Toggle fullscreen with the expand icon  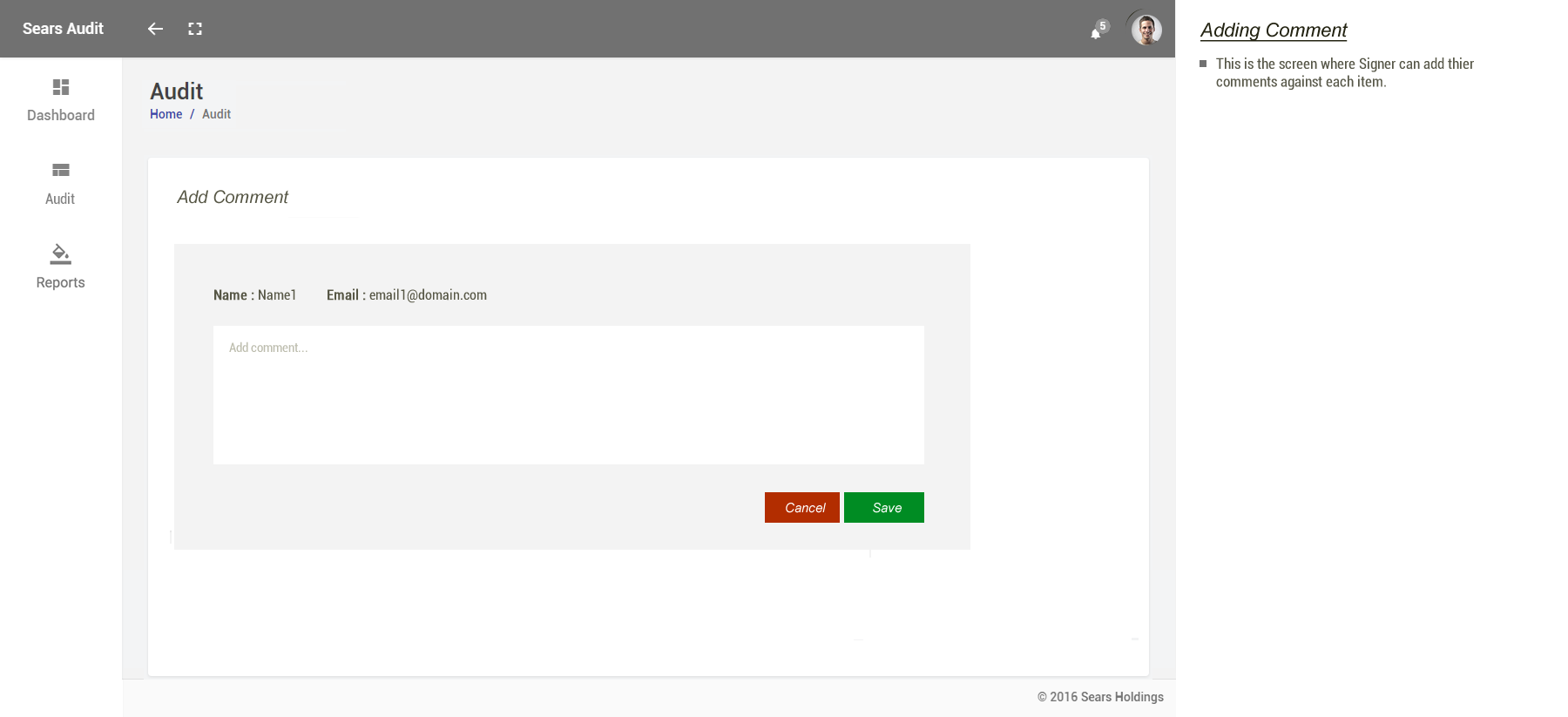pyautogui.click(x=195, y=29)
